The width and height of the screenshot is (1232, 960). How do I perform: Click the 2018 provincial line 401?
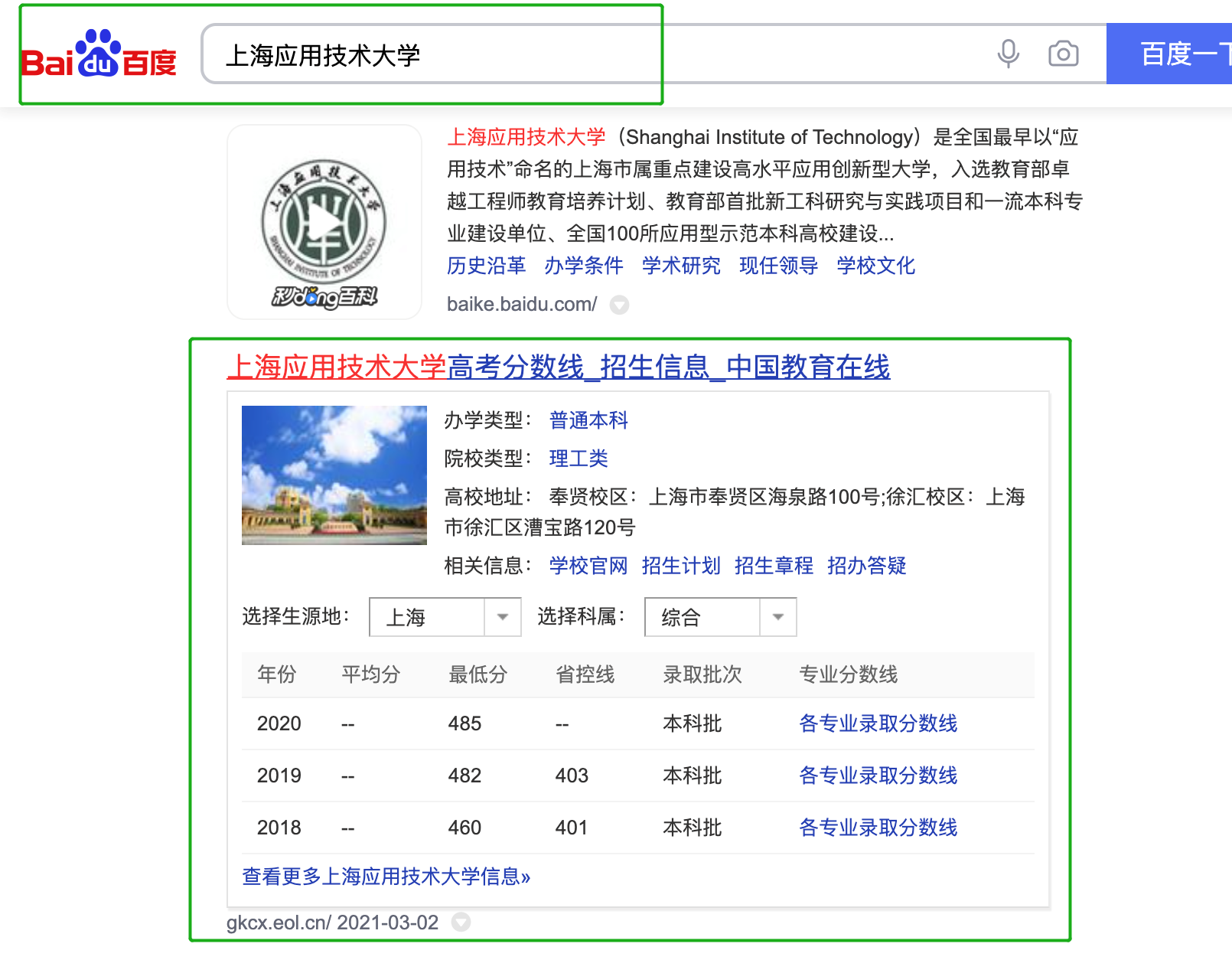point(572,828)
